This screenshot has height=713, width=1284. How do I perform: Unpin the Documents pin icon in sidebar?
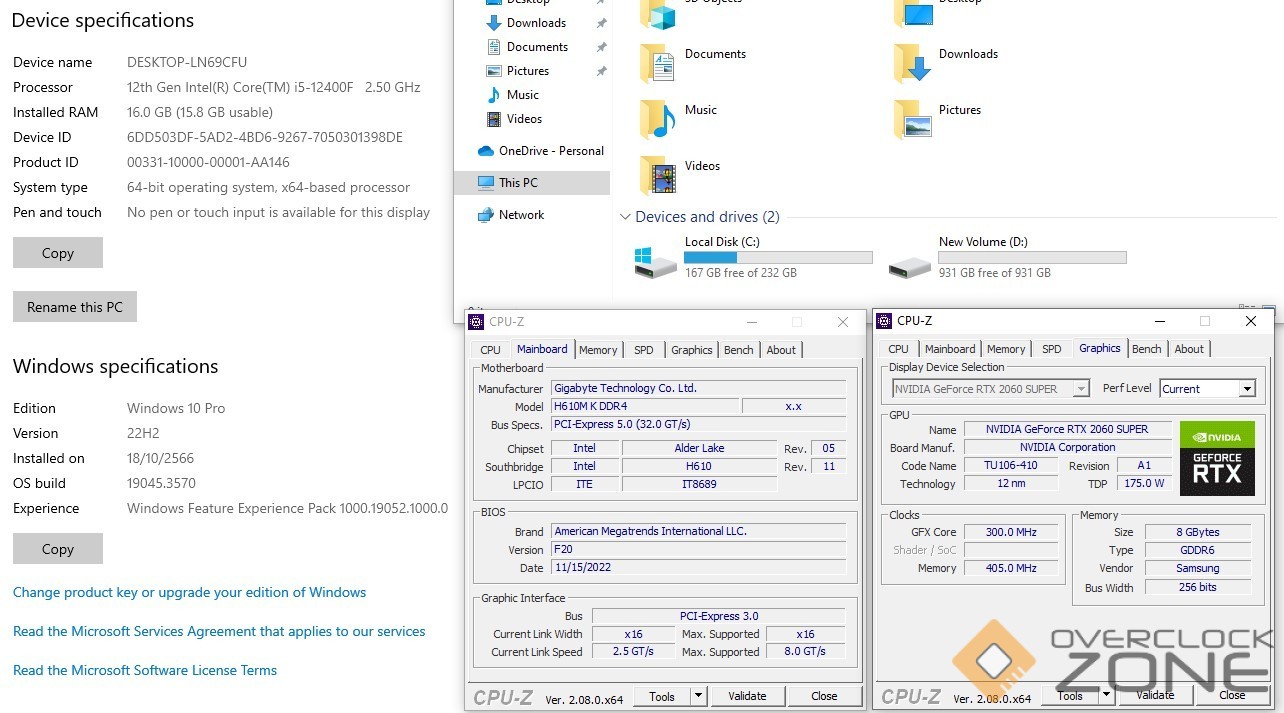click(x=601, y=47)
